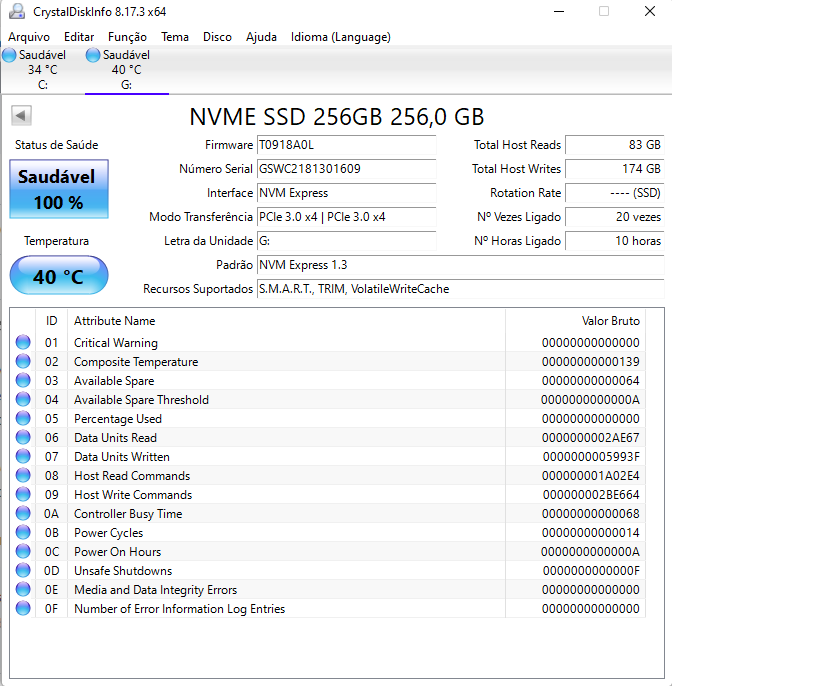The height and width of the screenshot is (686, 819).
Task: Click the health orb of drive G:
Action: point(93,55)
